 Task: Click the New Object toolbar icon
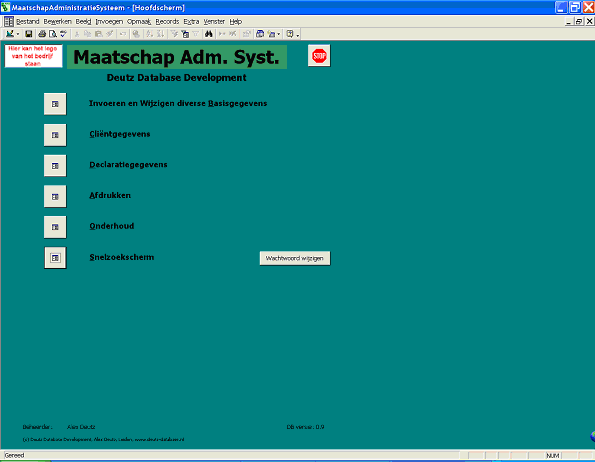[x=271, y=34]
